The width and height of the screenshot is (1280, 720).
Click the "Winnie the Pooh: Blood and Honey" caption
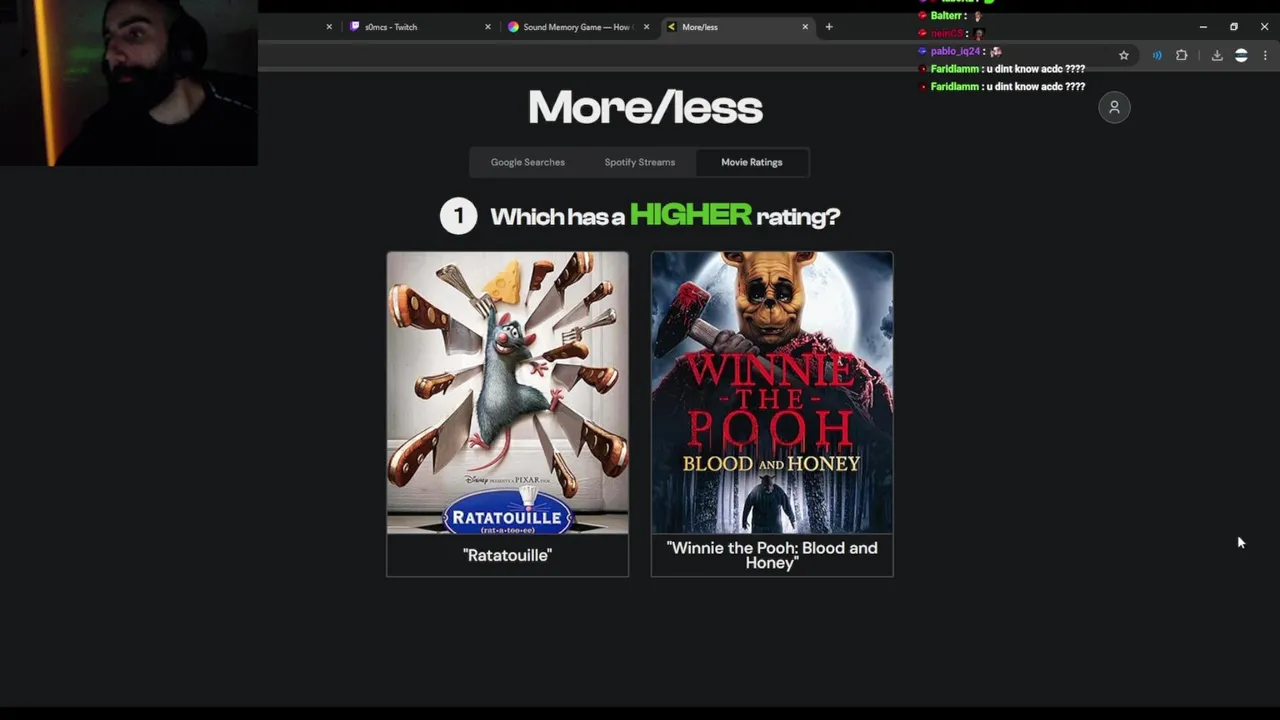point(772,555)
